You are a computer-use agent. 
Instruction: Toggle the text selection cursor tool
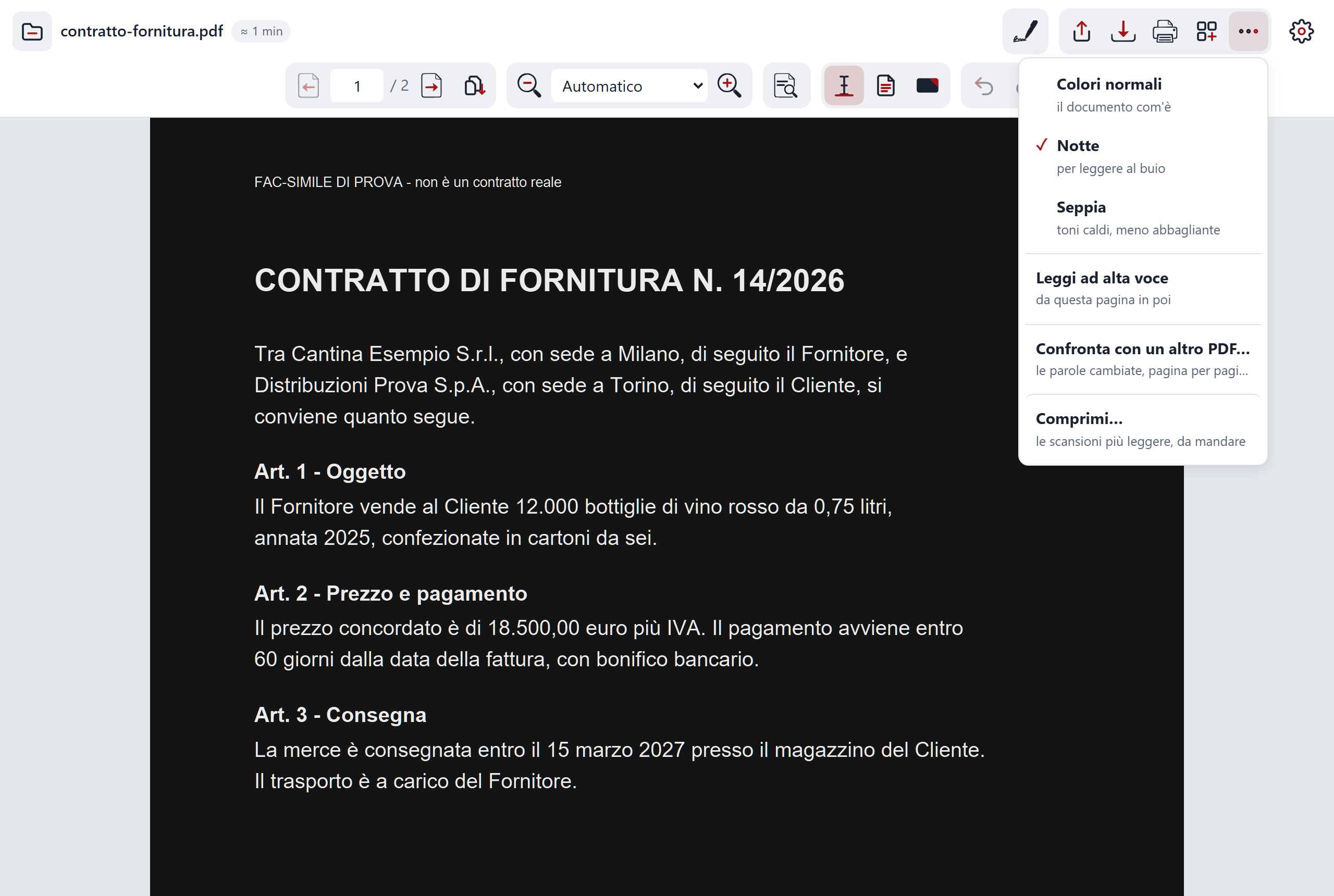coord(844,86)
